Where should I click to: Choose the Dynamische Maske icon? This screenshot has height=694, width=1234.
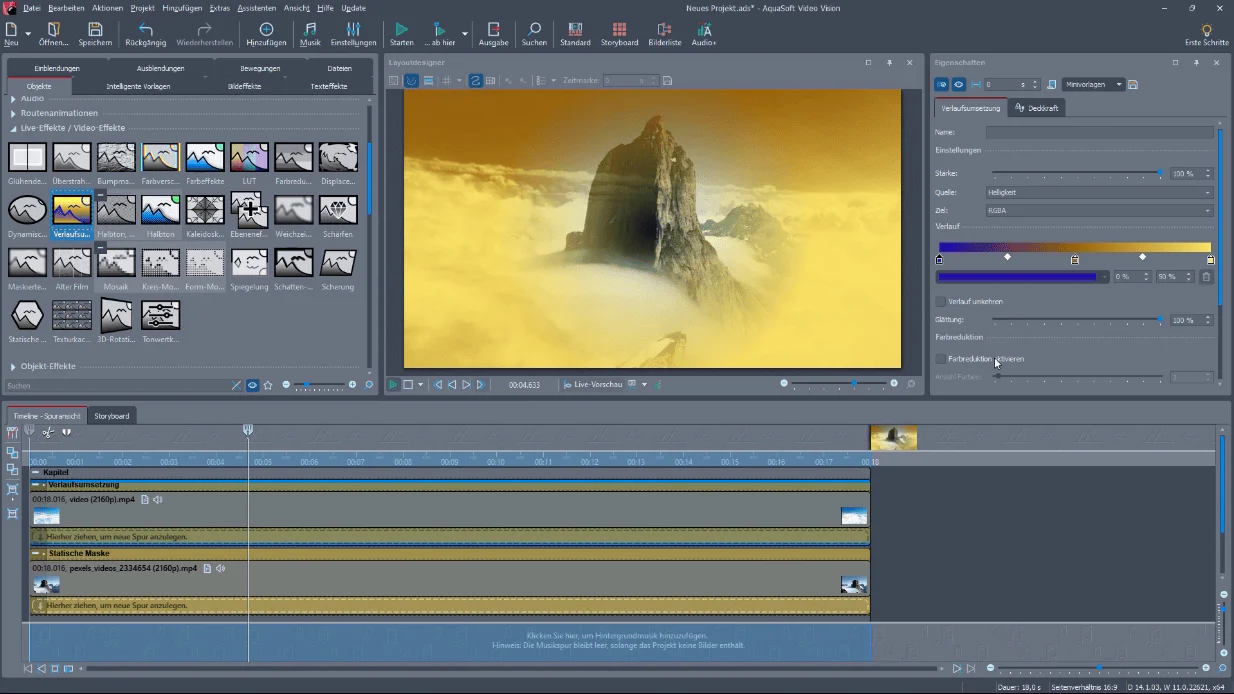(27, 209)
